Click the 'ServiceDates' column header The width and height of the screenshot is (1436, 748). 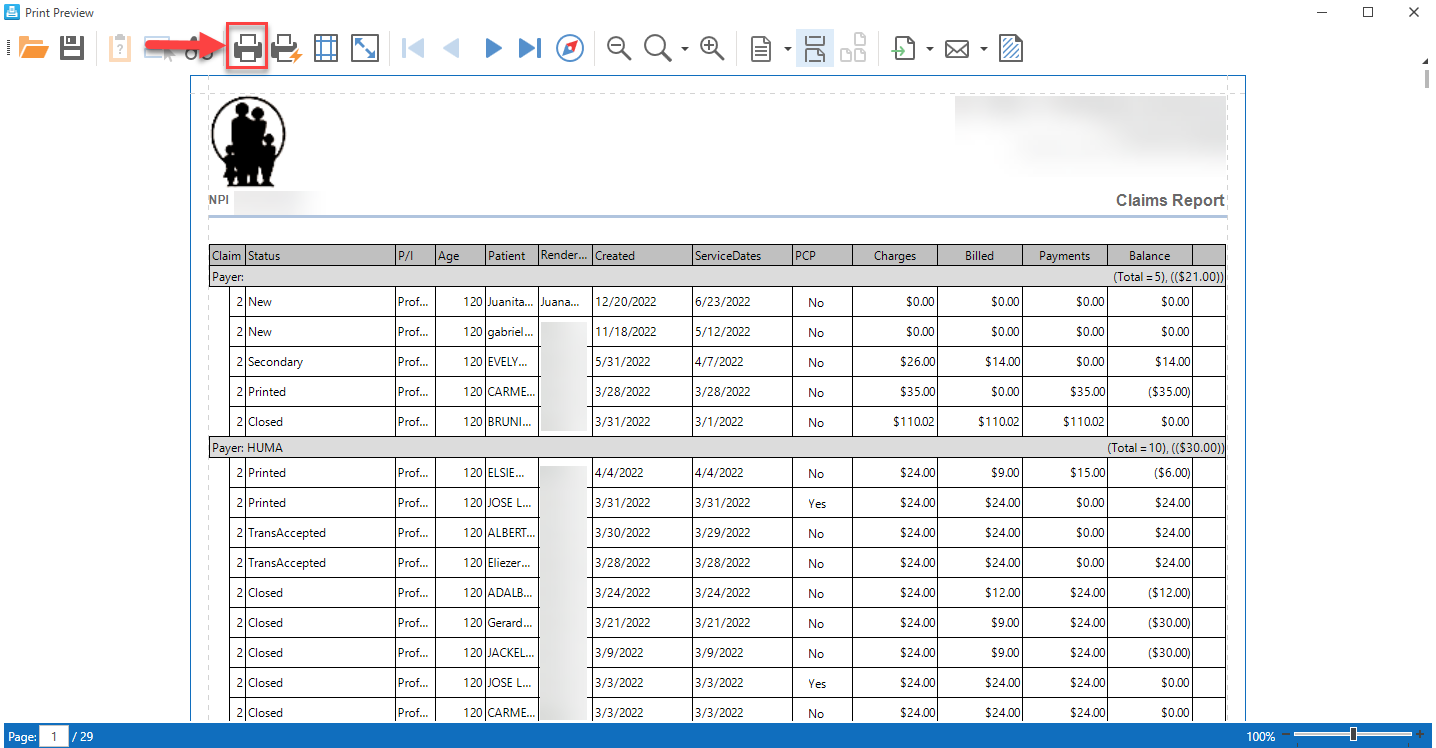coord(742,255)
